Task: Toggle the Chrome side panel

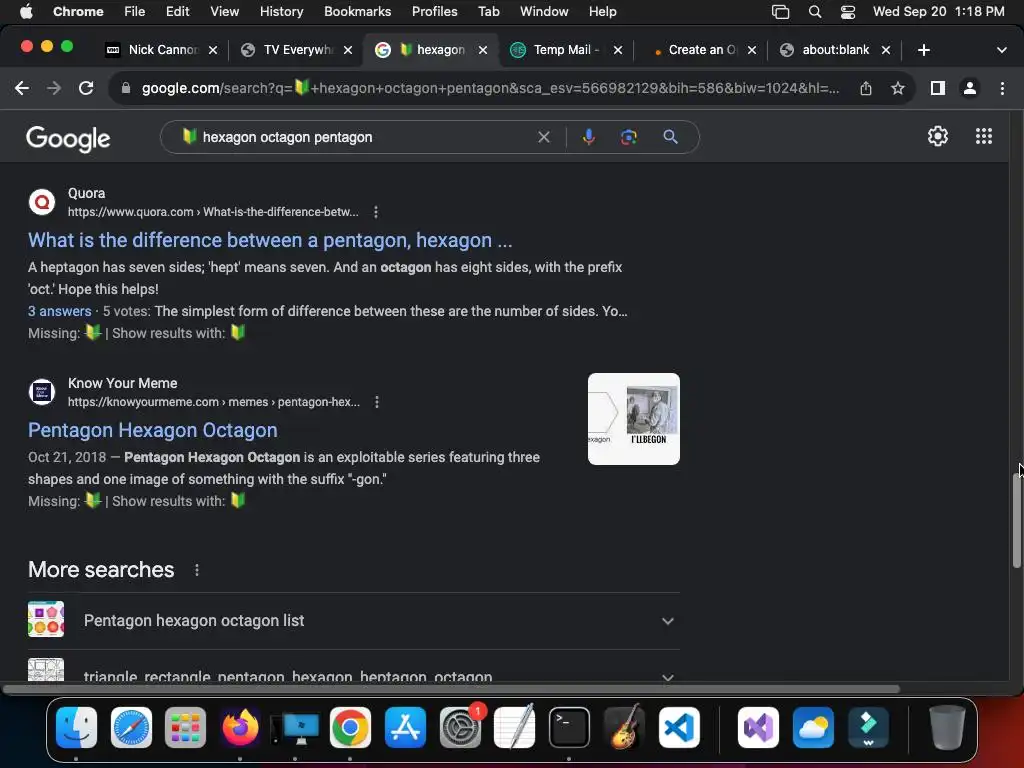Action: pyautogui.click(x=937, y=88)
